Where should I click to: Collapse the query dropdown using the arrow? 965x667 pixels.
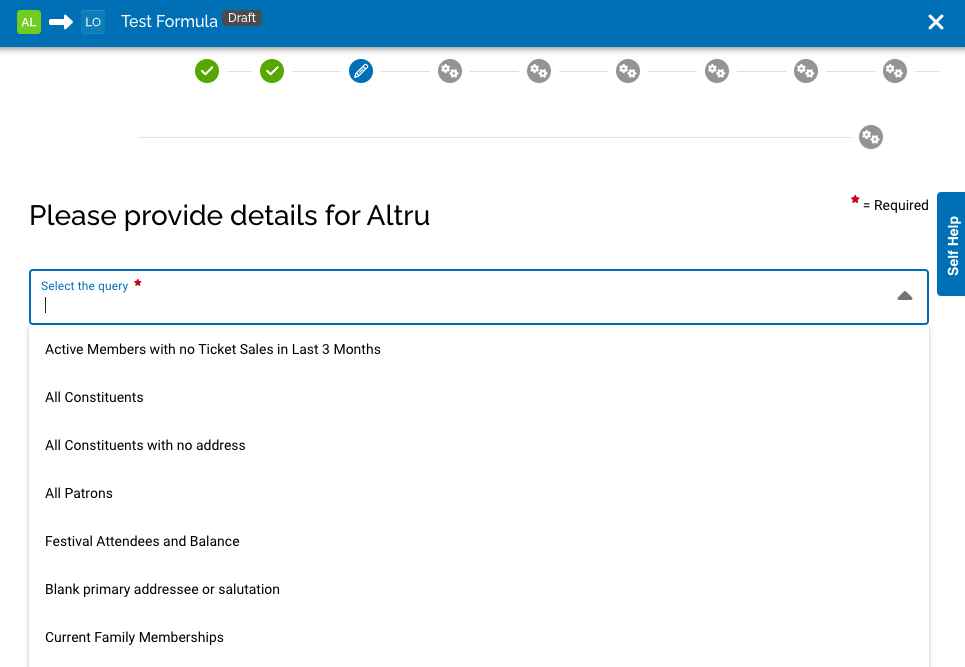pos(905,296)
